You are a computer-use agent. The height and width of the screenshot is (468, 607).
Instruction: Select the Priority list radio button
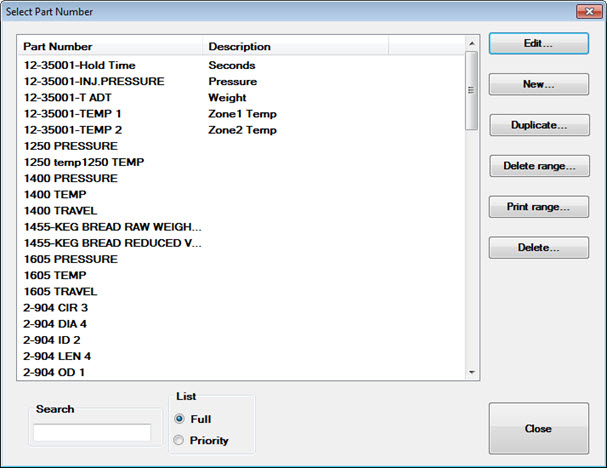[180, 440]
